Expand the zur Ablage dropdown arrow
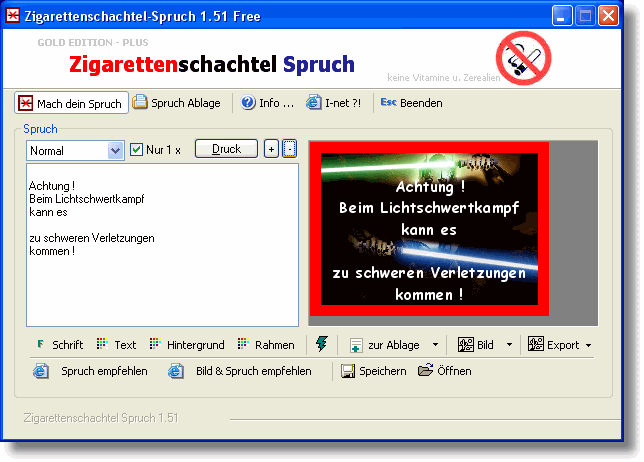 [x=435, y=345]
